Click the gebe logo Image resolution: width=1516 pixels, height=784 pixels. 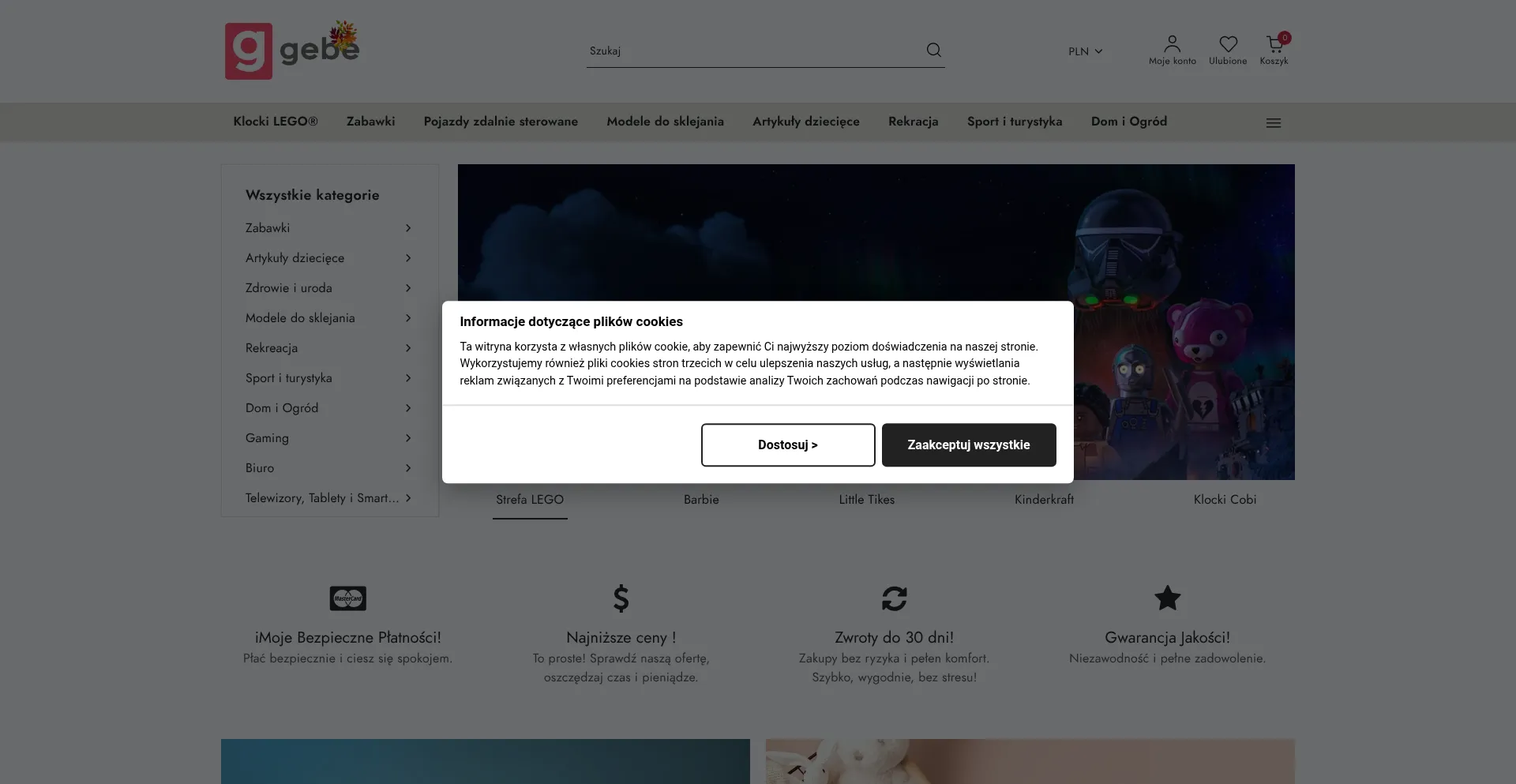[x=291, y=51]
